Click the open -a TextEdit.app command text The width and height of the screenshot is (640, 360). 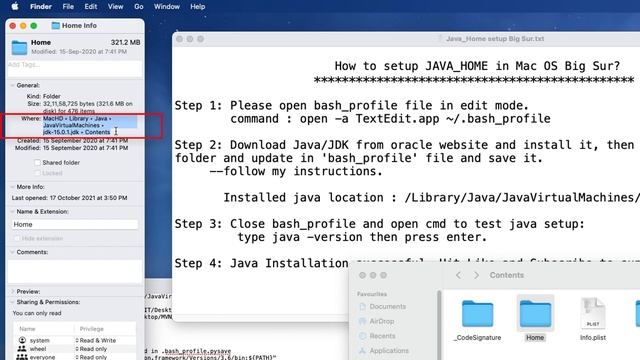pyautogui.click(x=425, y=119)
